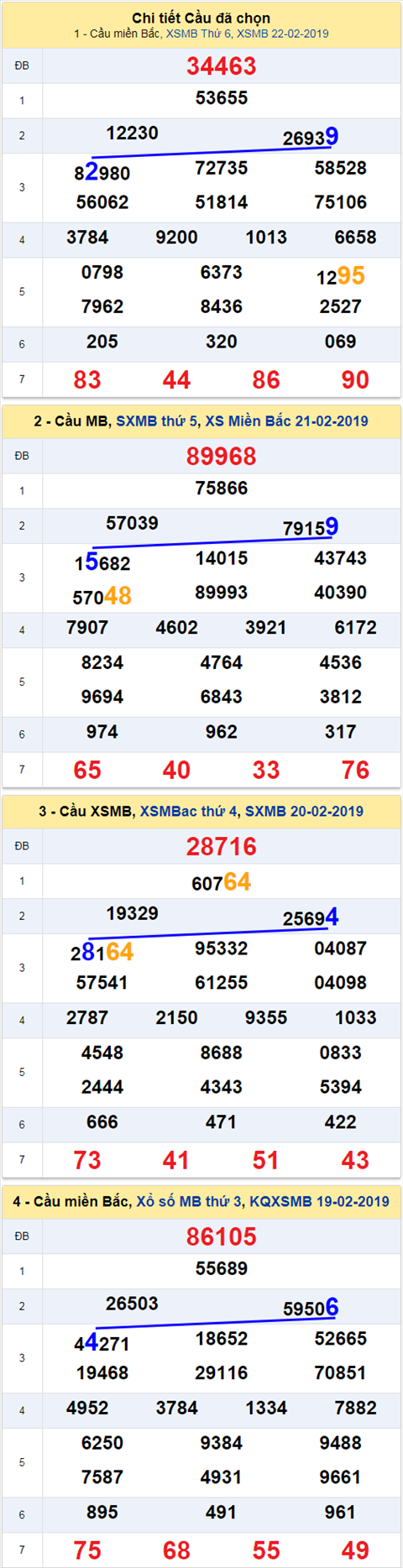Open XS Miền Bắc 21-02-2019 link
This screenshot has height=1568, width=403.
[286, 421]
